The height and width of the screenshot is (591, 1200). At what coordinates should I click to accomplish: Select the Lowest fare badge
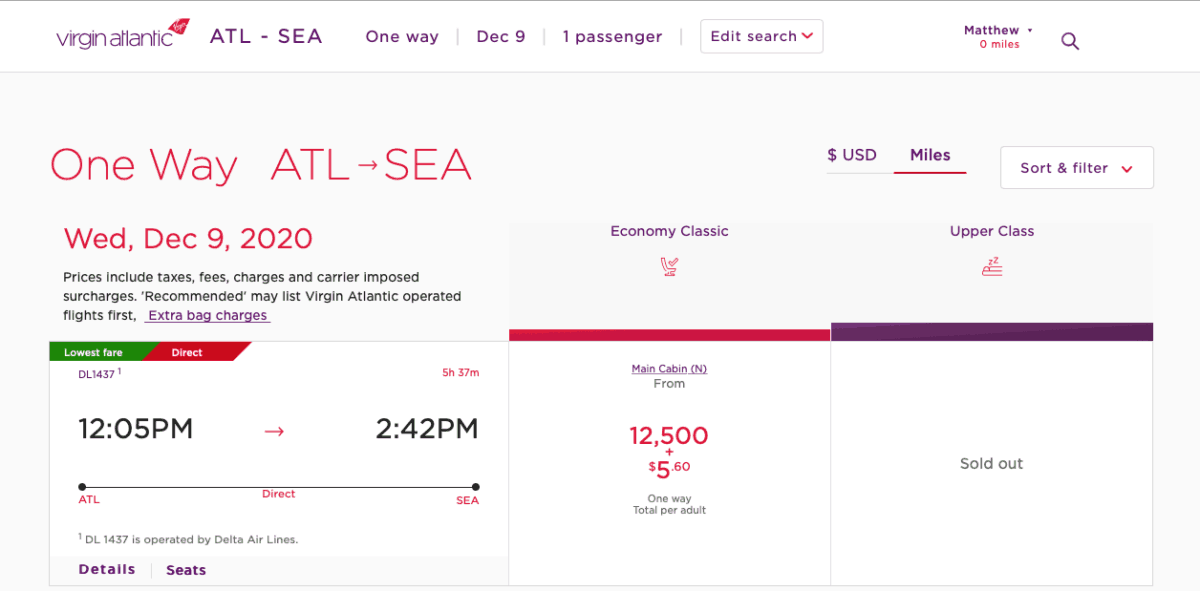95,351
